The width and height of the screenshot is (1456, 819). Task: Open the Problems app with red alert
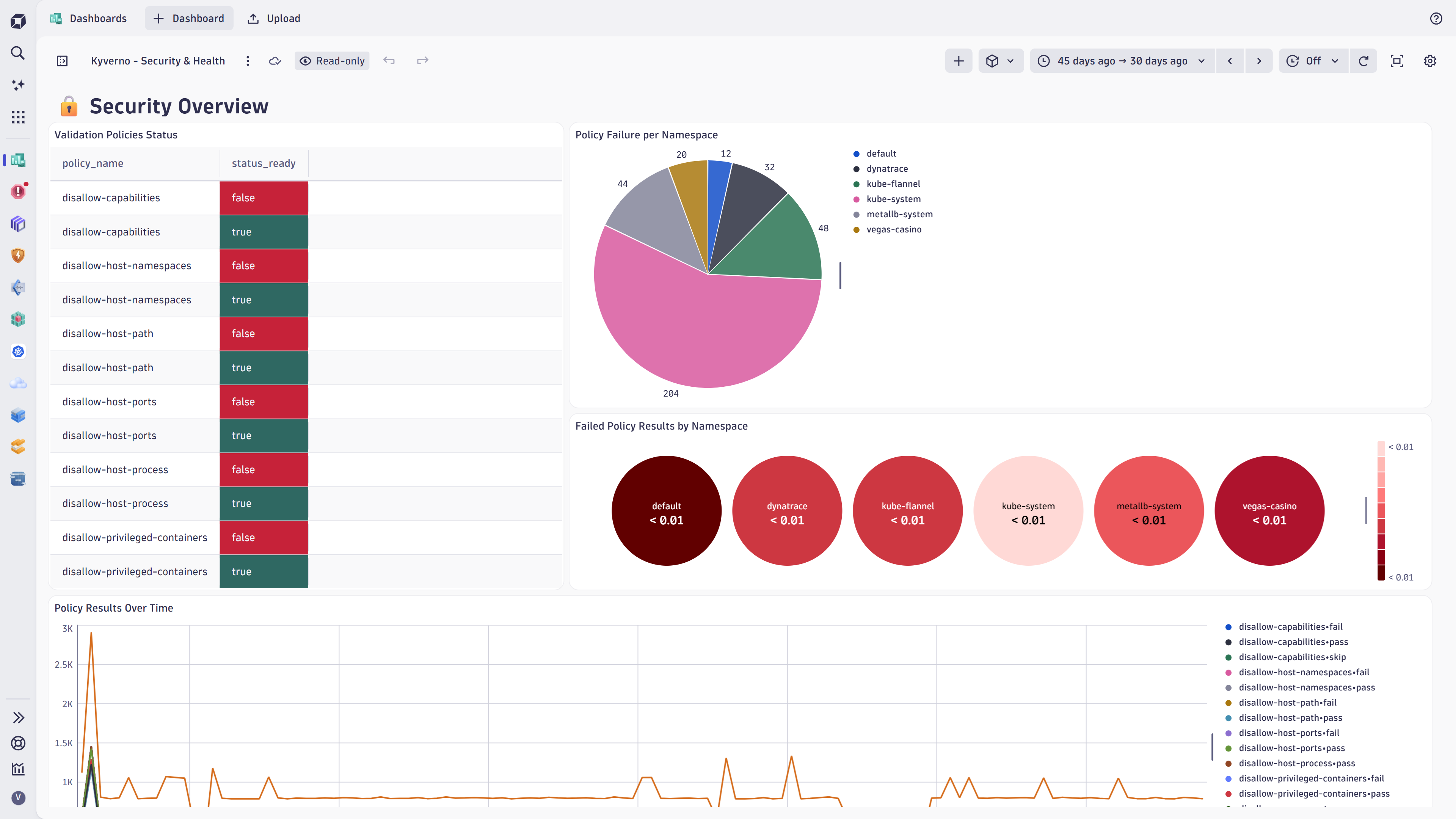18,191
